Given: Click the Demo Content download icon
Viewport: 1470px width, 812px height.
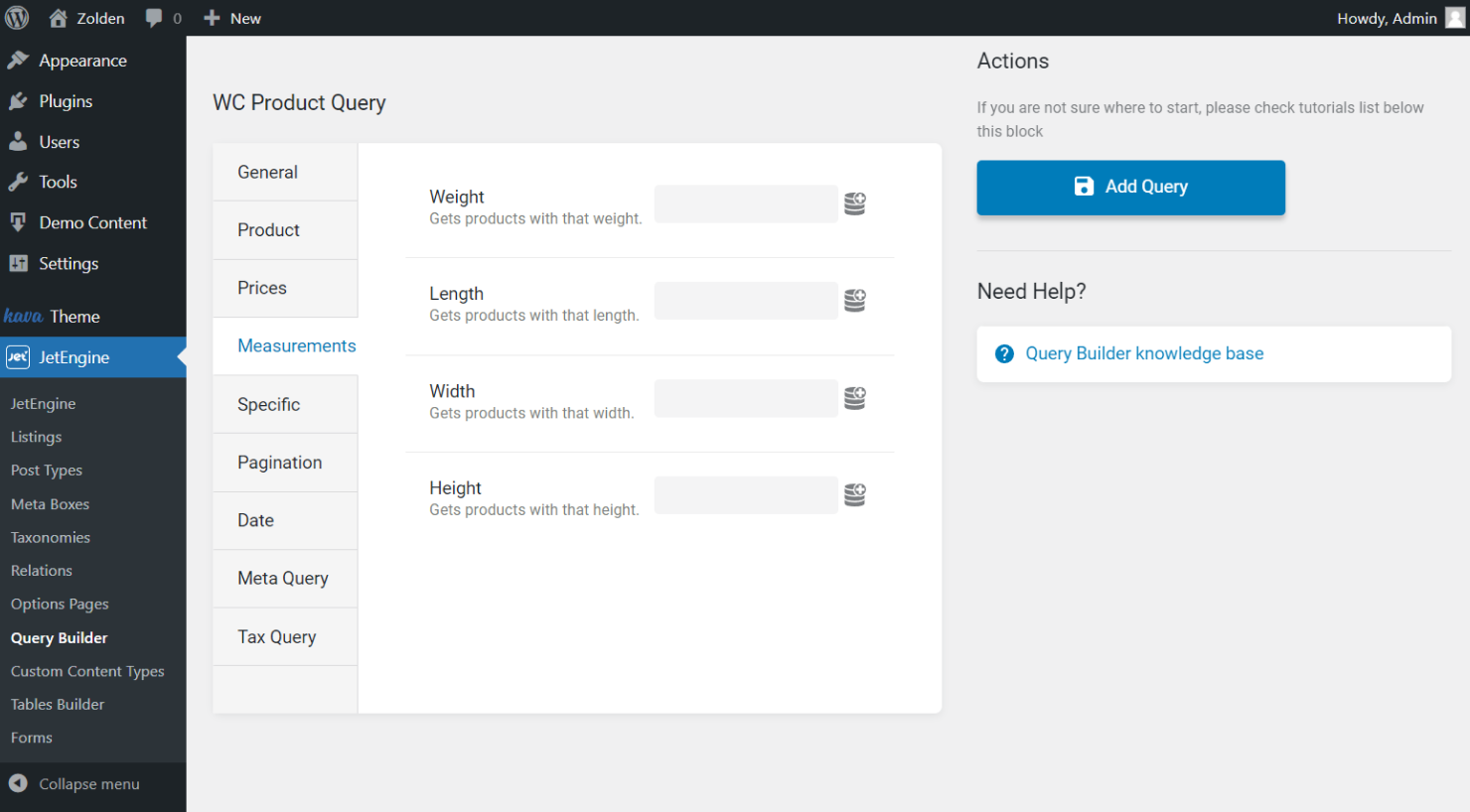Looking at the screenshot, I should [18, 222].
